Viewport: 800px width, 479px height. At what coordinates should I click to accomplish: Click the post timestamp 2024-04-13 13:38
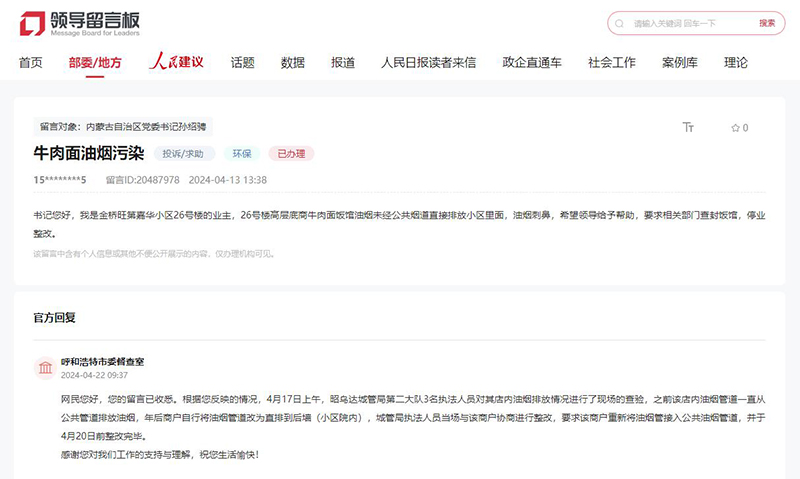coord(228,180)
